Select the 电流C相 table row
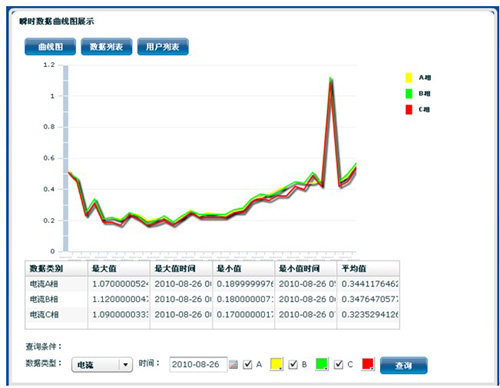The width and height of the screenshot is (500, 388). pyautogui.click(x=212, y=315)
